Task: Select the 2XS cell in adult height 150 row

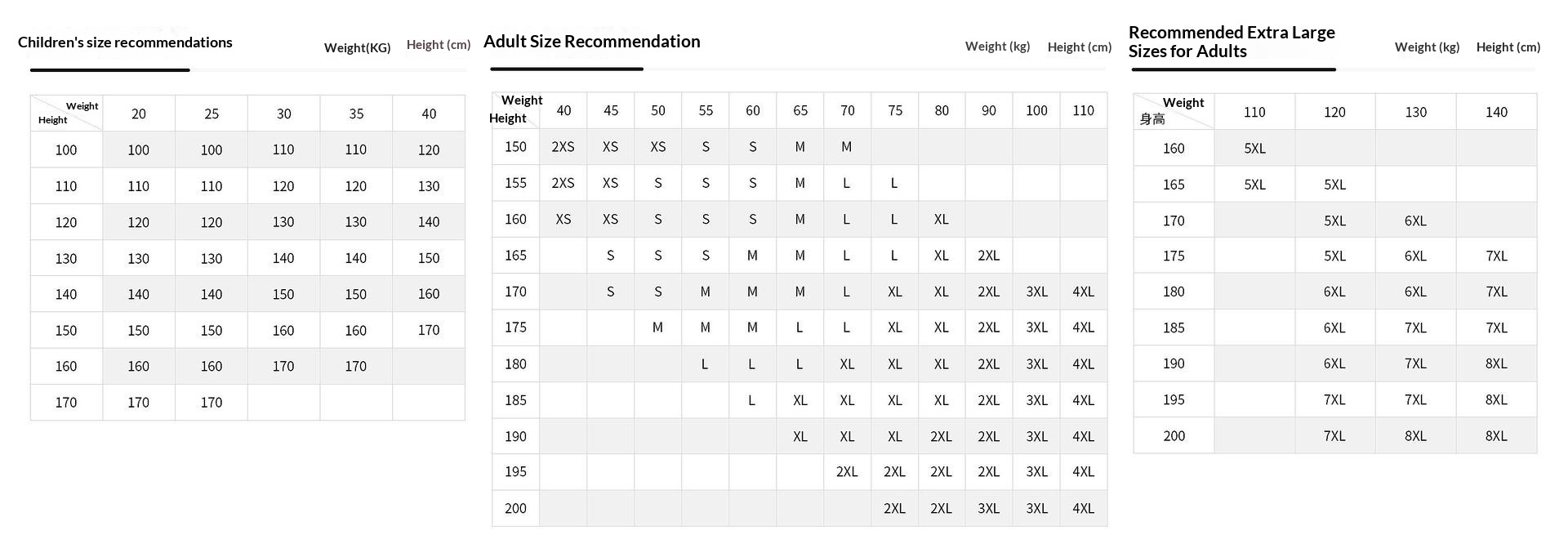Action: pyautogui.click(x=563, y=147)
